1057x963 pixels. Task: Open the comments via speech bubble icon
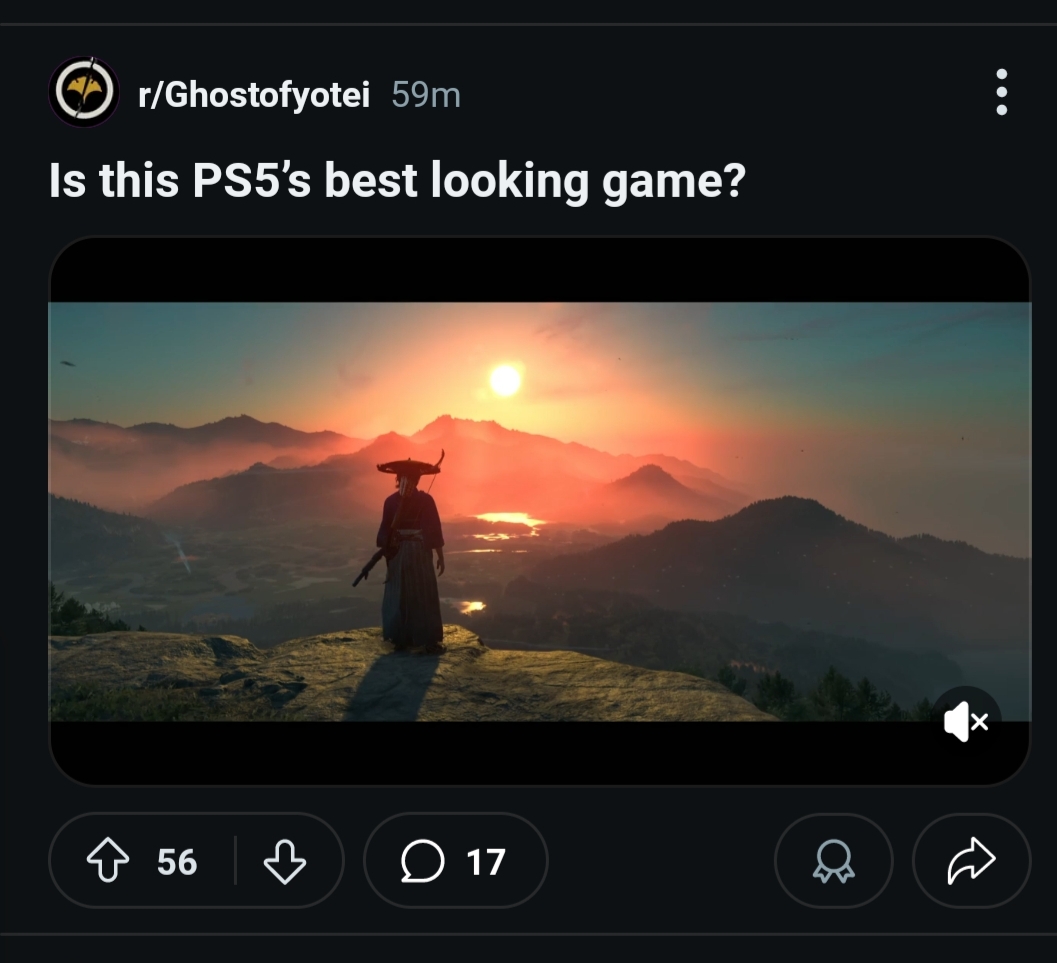coord(422,861)
